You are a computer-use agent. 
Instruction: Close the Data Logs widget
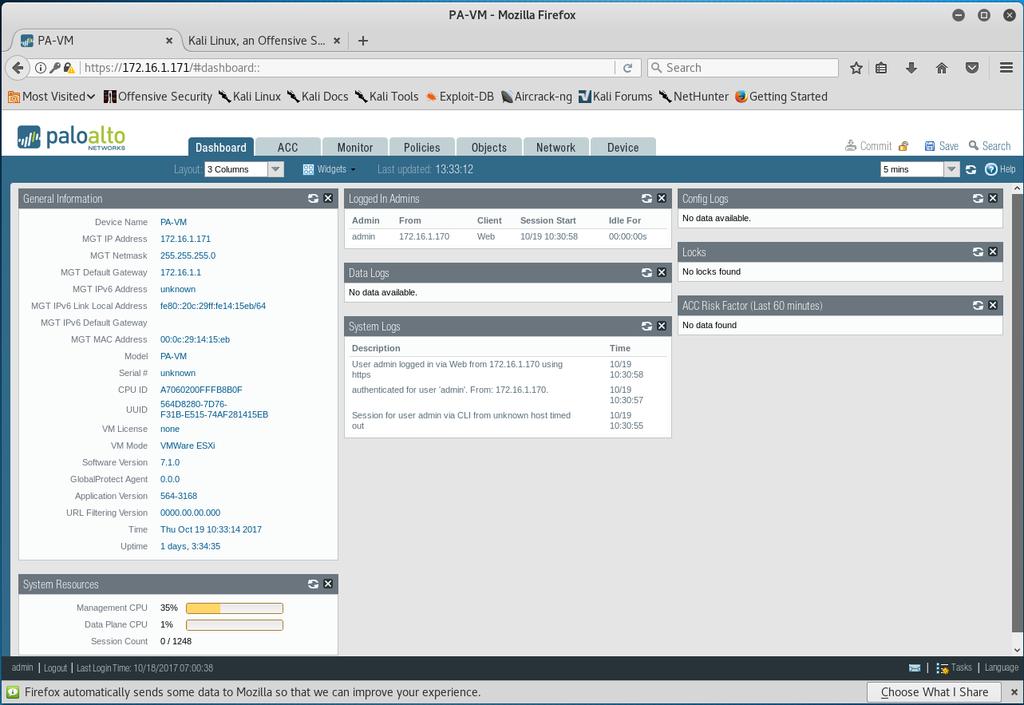point(662,273)
